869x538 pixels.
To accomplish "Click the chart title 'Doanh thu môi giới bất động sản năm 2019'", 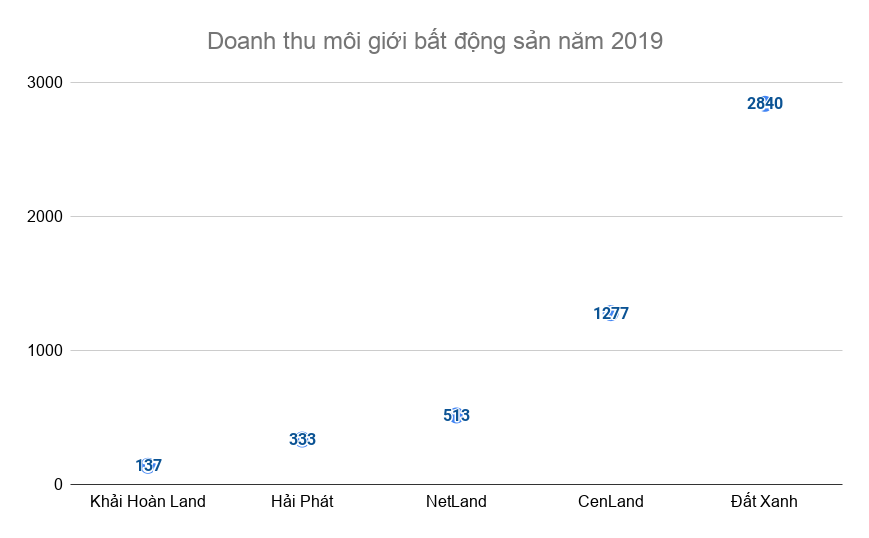I will tap(434, 42).
